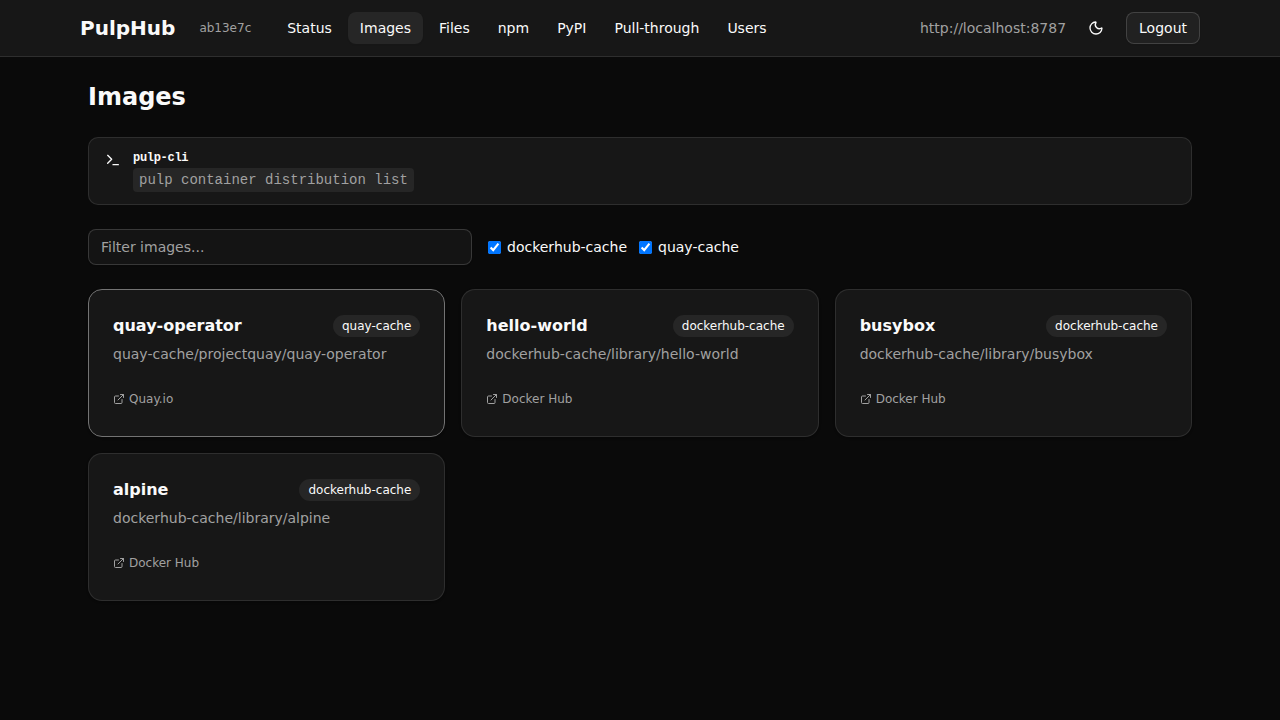Viewport: 1280px width, 720px height.
Task: Click the Filter images input field
Action: coord(280,247)
